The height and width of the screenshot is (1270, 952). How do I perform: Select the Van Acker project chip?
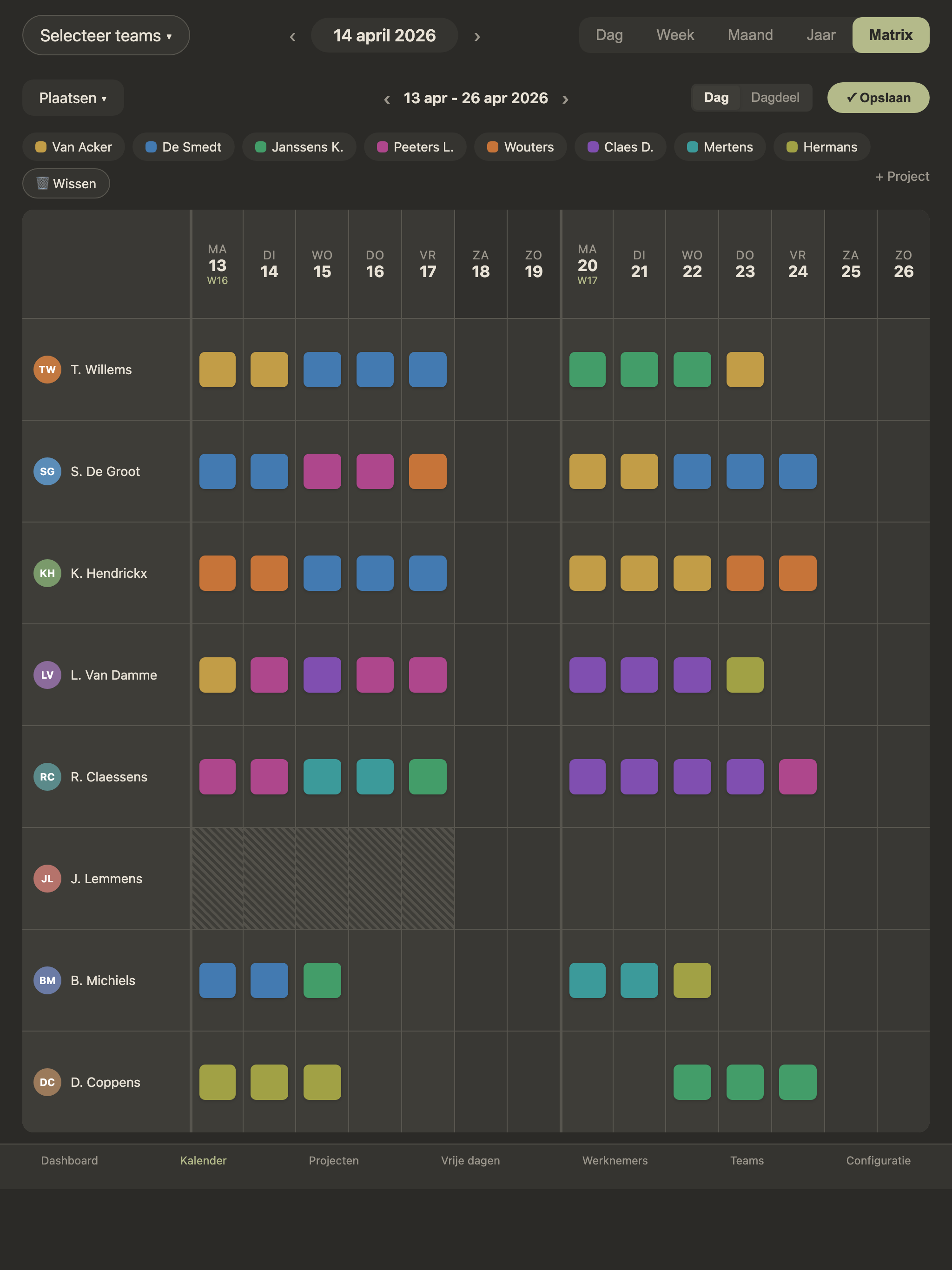(x=73, y=147)
